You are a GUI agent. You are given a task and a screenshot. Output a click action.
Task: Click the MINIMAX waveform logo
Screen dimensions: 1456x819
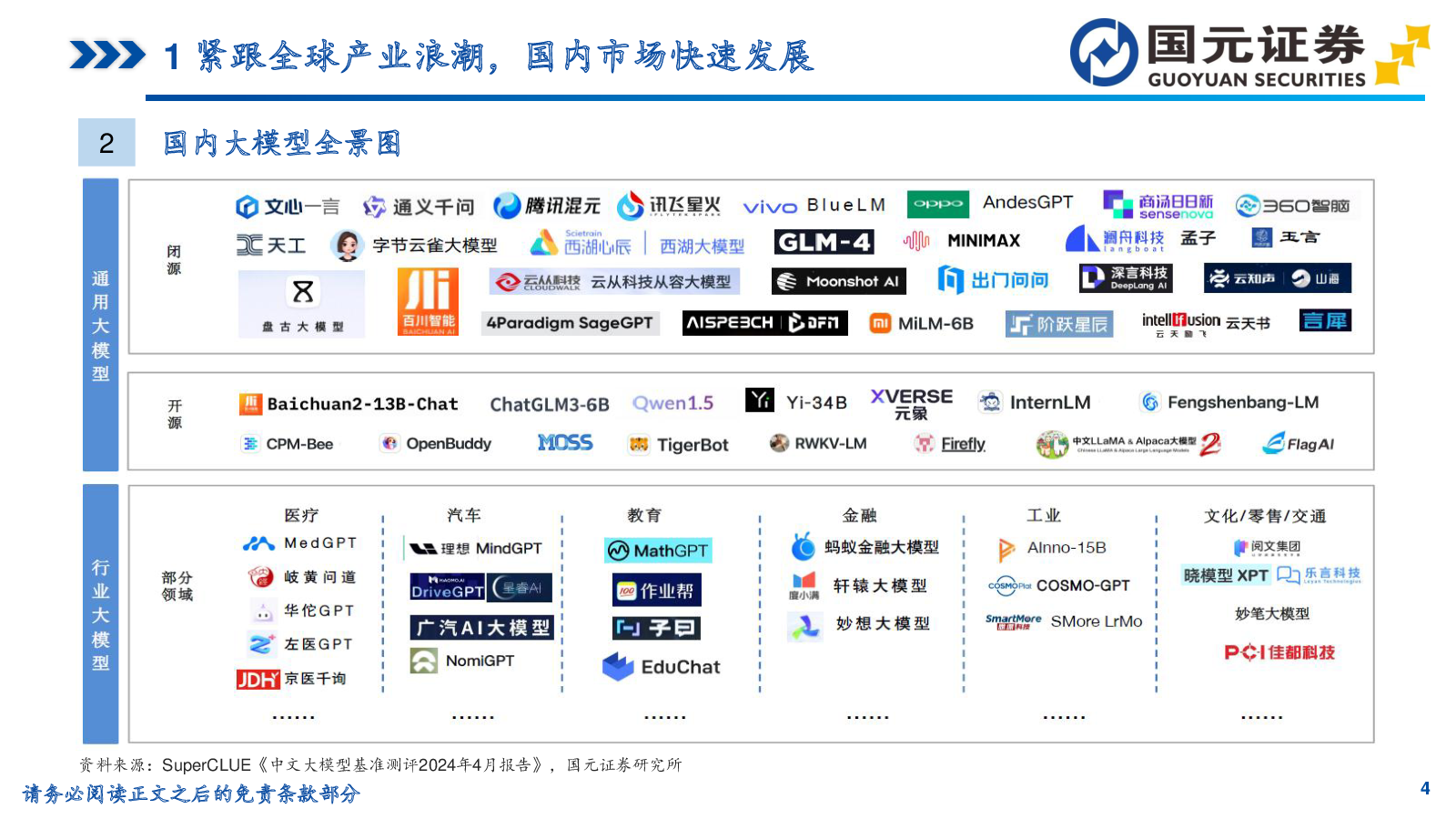pyautogui.click(x=916, y=241)
